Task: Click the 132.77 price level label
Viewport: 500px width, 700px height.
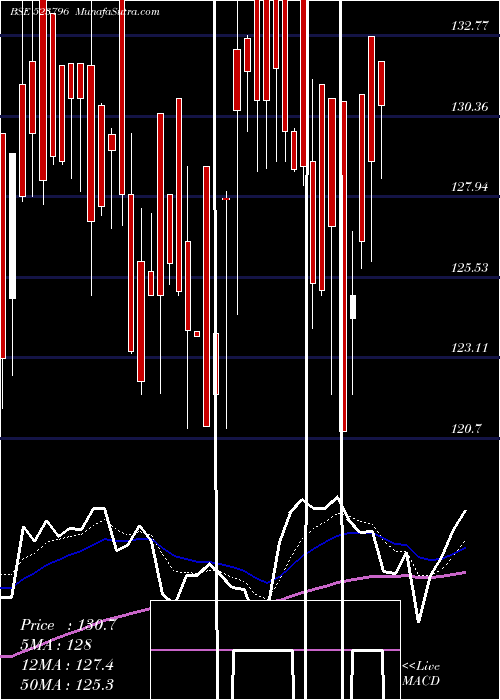Action: point(470,26)
